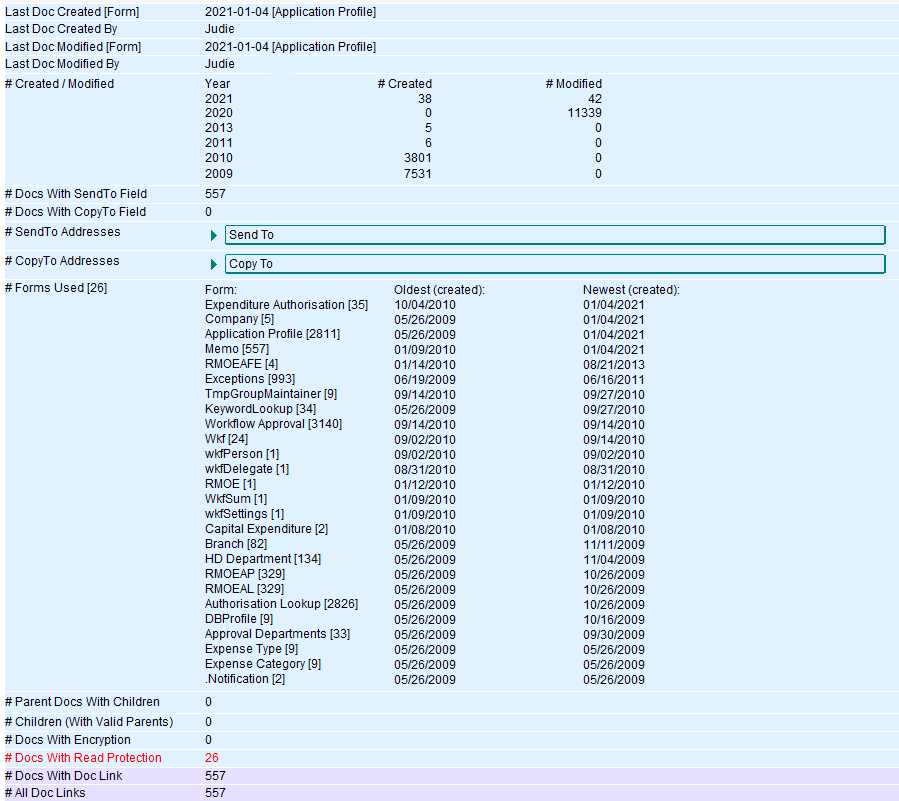The height and width of the screenshot is (801, 899).
Task: Click the # Docs With Read Protection label
Action: (83, 758)
